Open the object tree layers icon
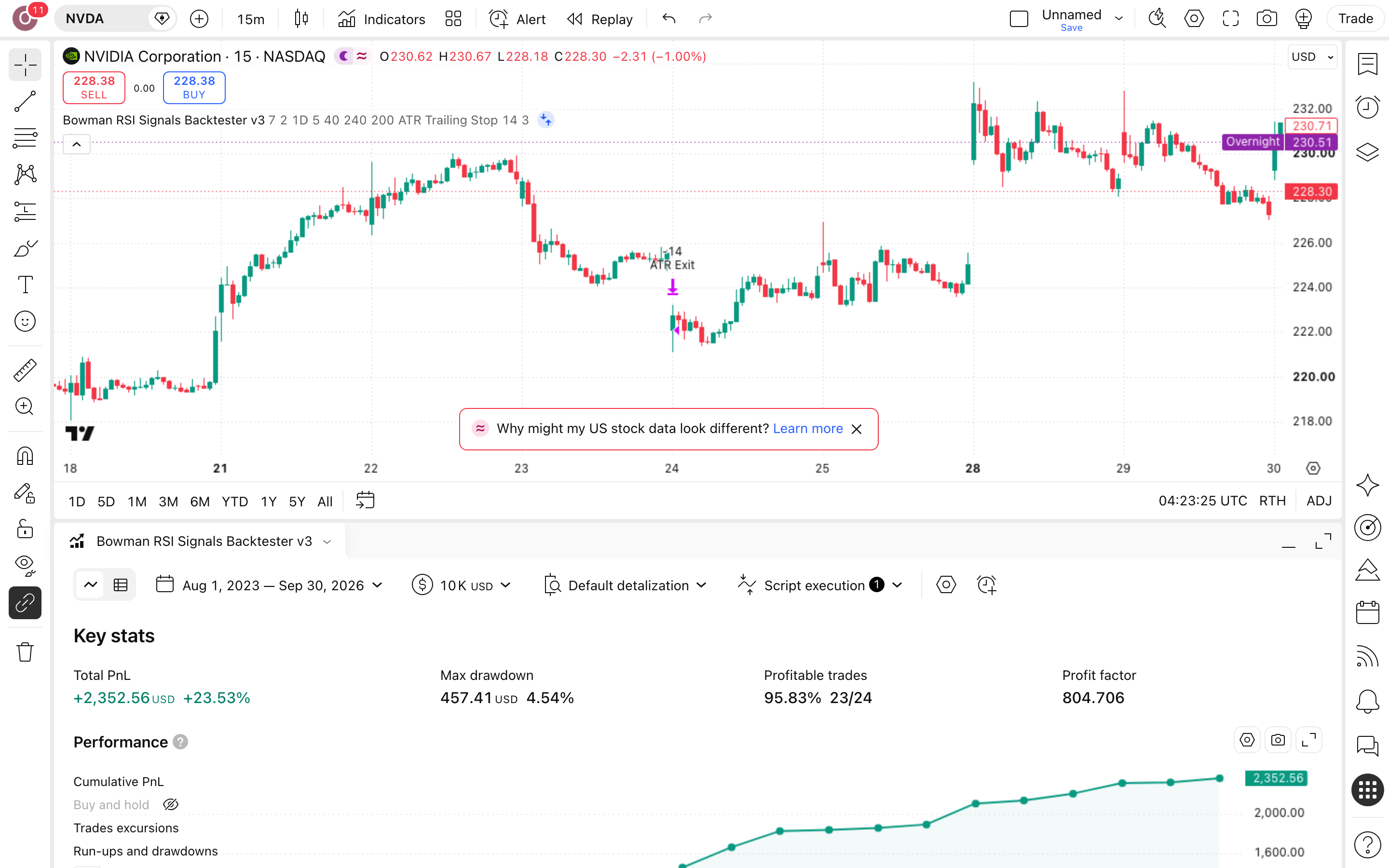1389x868 pixels. [x=1368, y=151]
